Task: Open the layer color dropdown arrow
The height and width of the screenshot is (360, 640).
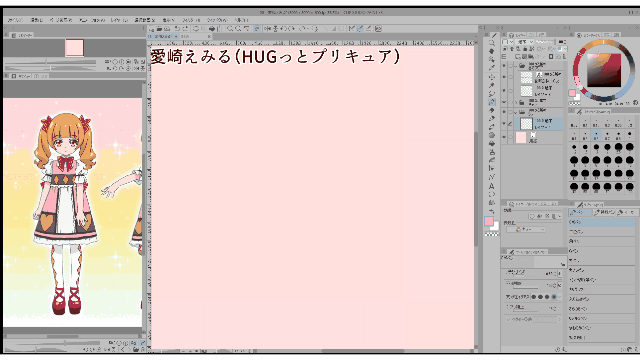Action: pyautogui.click(x=565, y=49)
